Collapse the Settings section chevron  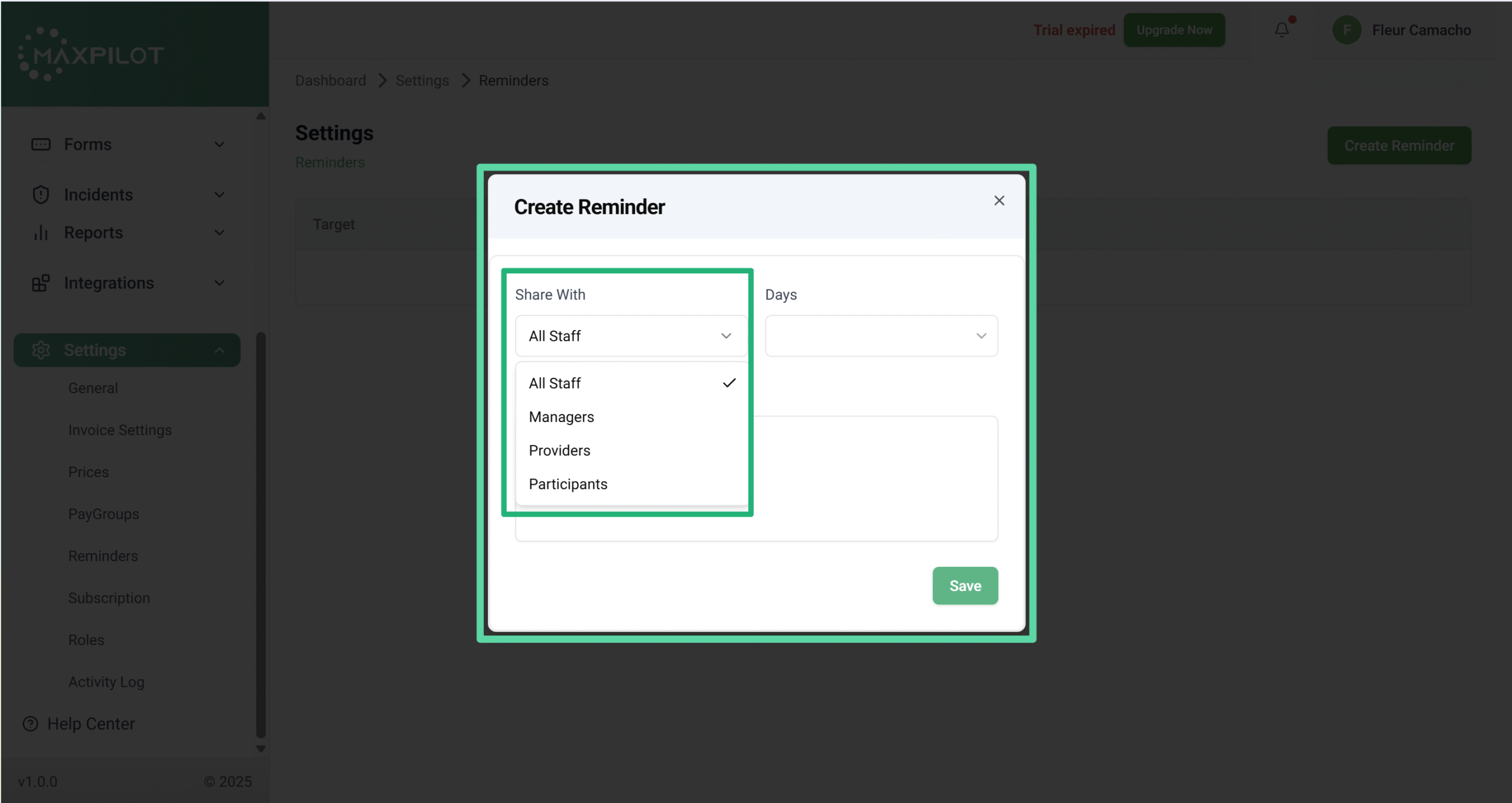219,350
